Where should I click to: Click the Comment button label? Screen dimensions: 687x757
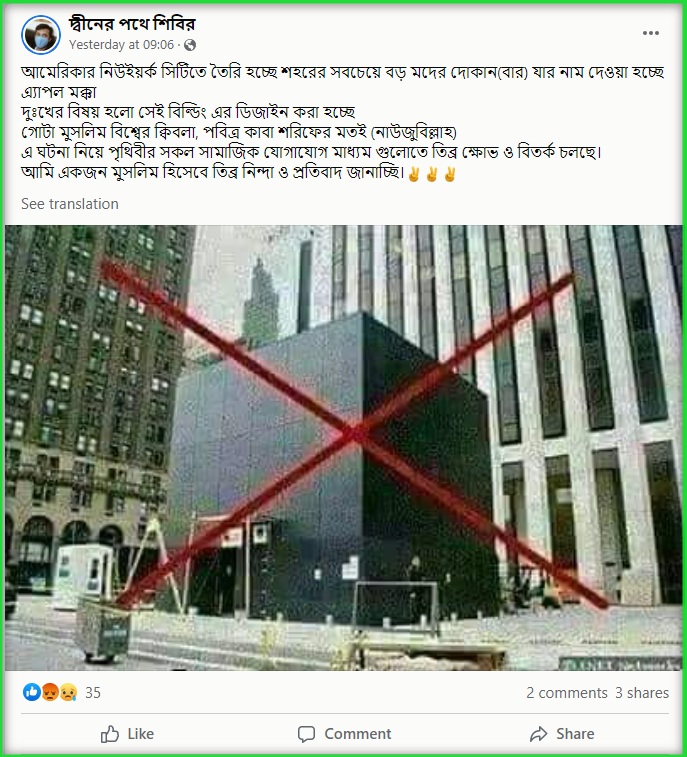[357, 734]
